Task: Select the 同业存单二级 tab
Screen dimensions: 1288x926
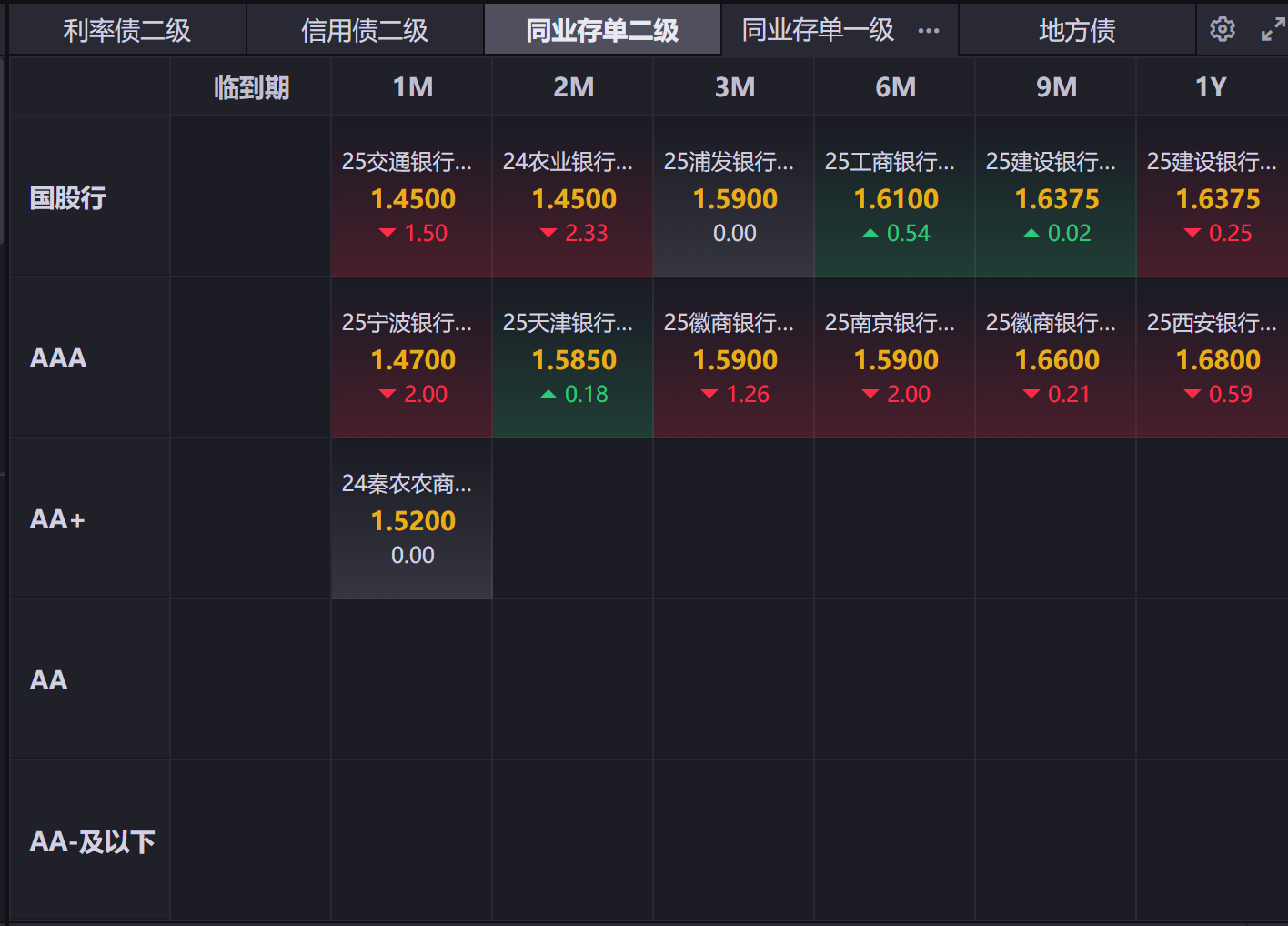Action: [602, 30]
